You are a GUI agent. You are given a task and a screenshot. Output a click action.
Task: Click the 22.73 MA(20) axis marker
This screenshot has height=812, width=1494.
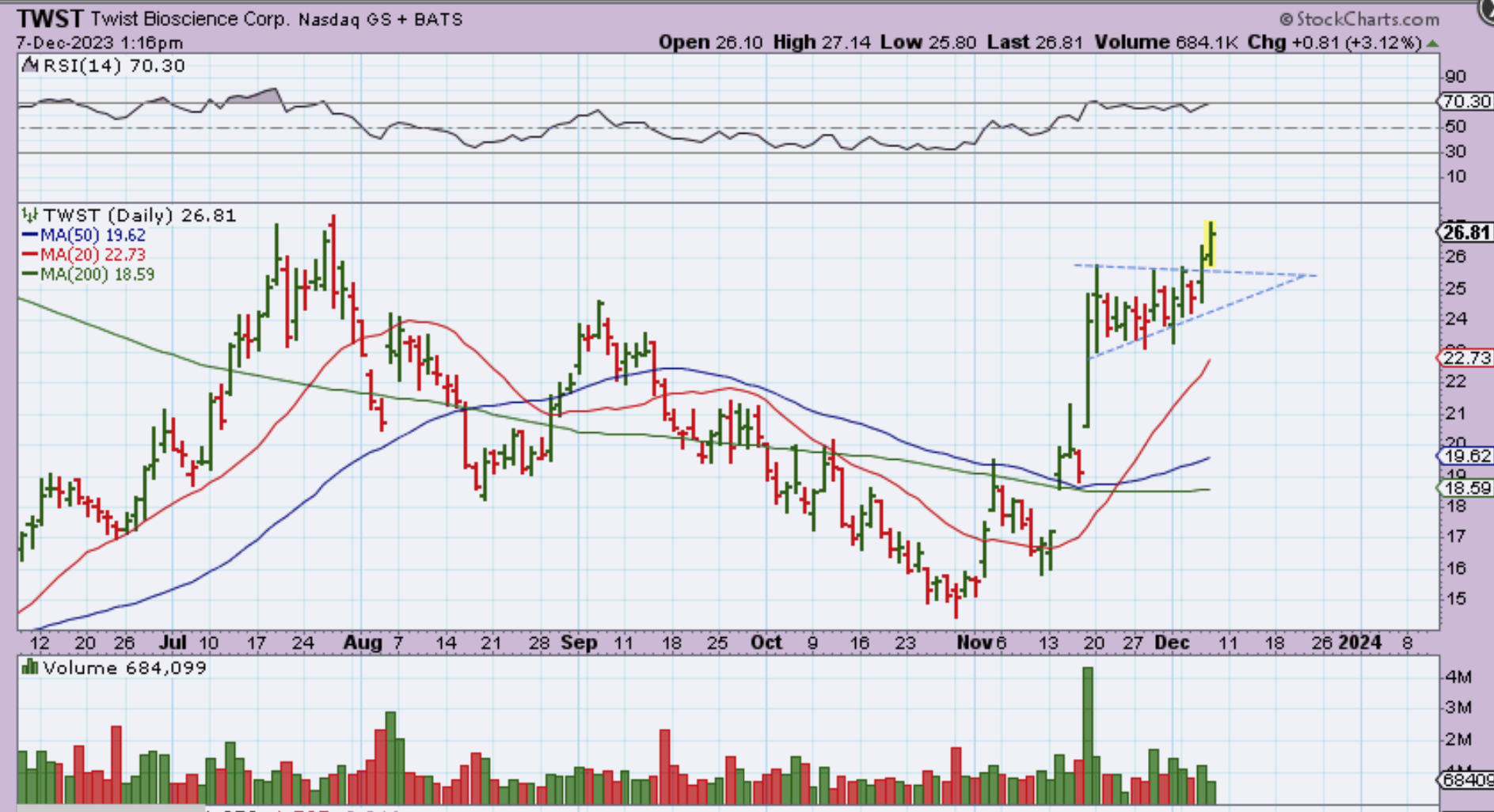click(x=1465, y=359)
